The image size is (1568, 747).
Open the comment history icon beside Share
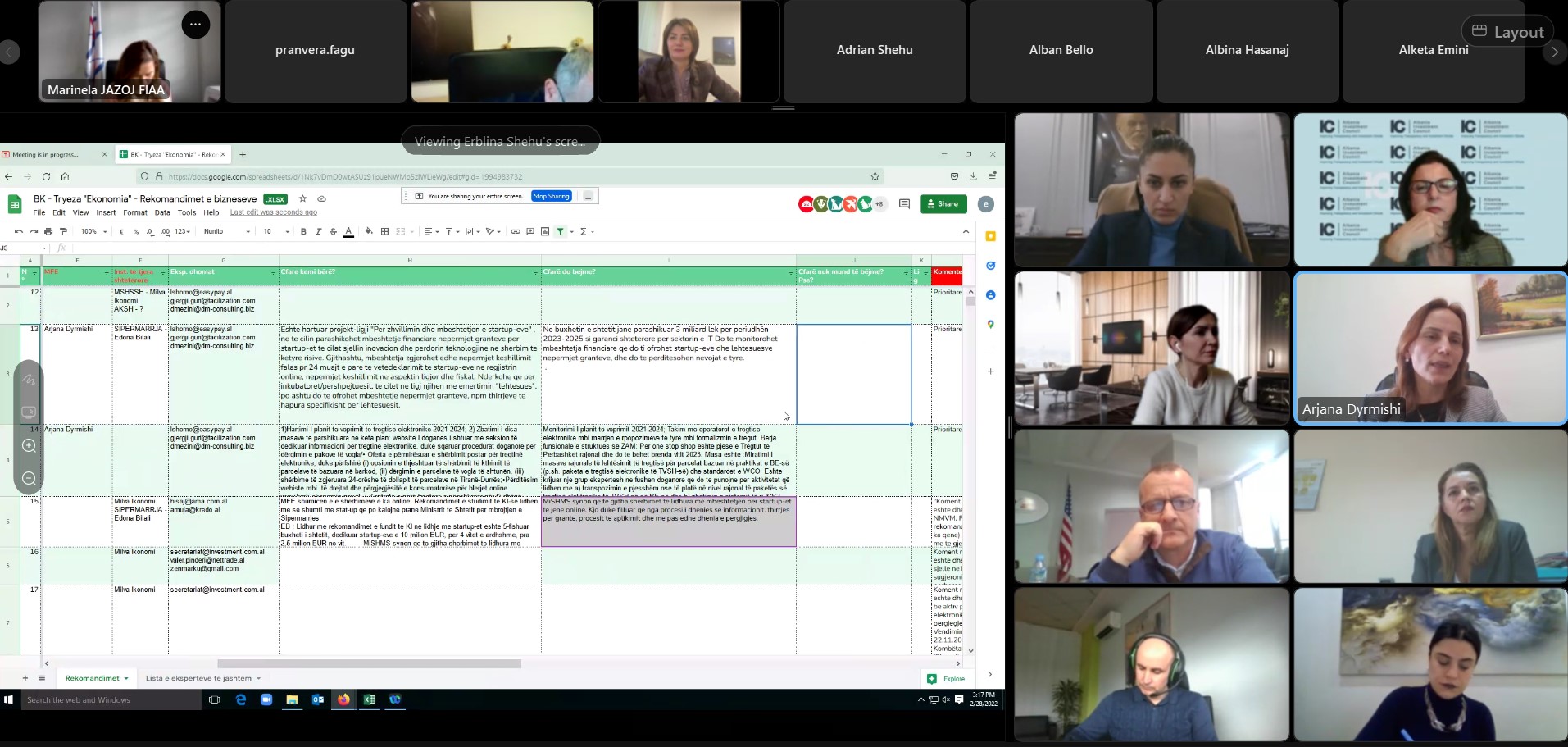(904, 204)
